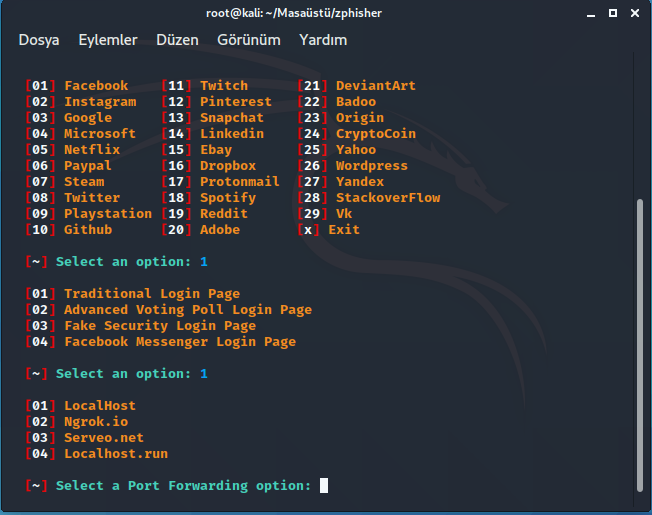This screenshot has height=515, width=652.
Task: Click the Steam option text
Action: [x=84, y=182]
